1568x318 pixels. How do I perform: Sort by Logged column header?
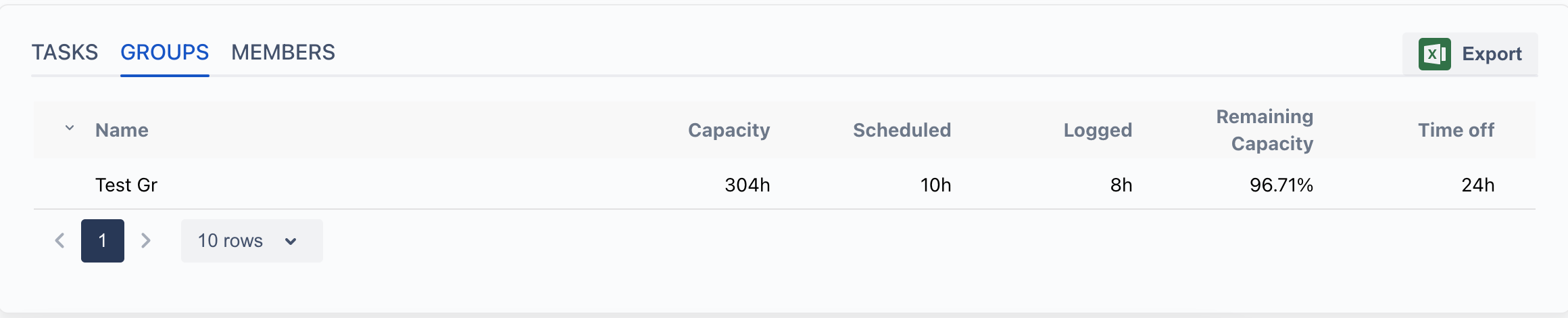[1098, 130]
